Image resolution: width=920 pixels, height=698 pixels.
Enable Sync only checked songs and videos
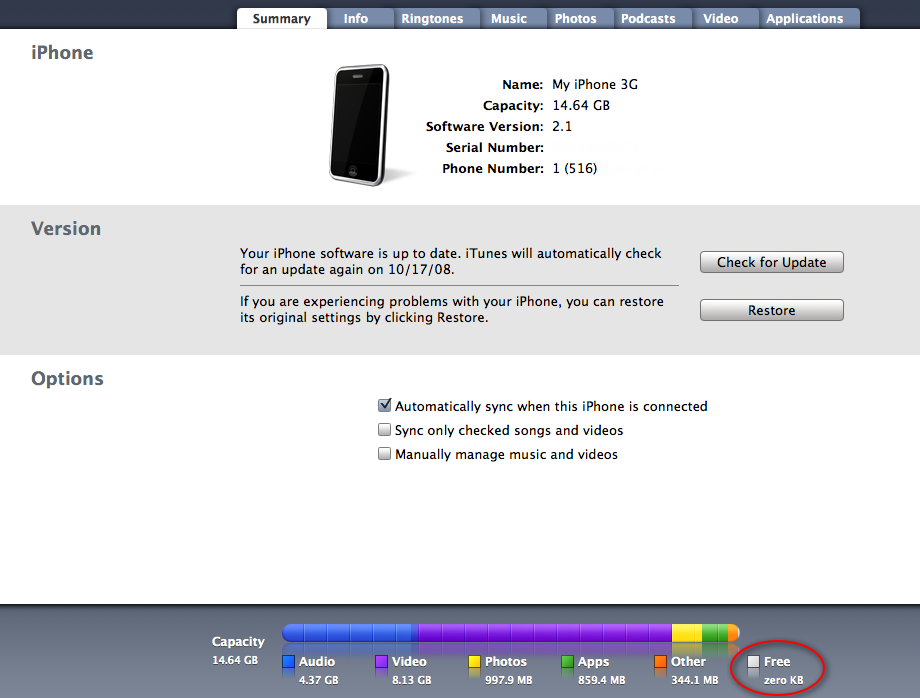tap(384, 430)
